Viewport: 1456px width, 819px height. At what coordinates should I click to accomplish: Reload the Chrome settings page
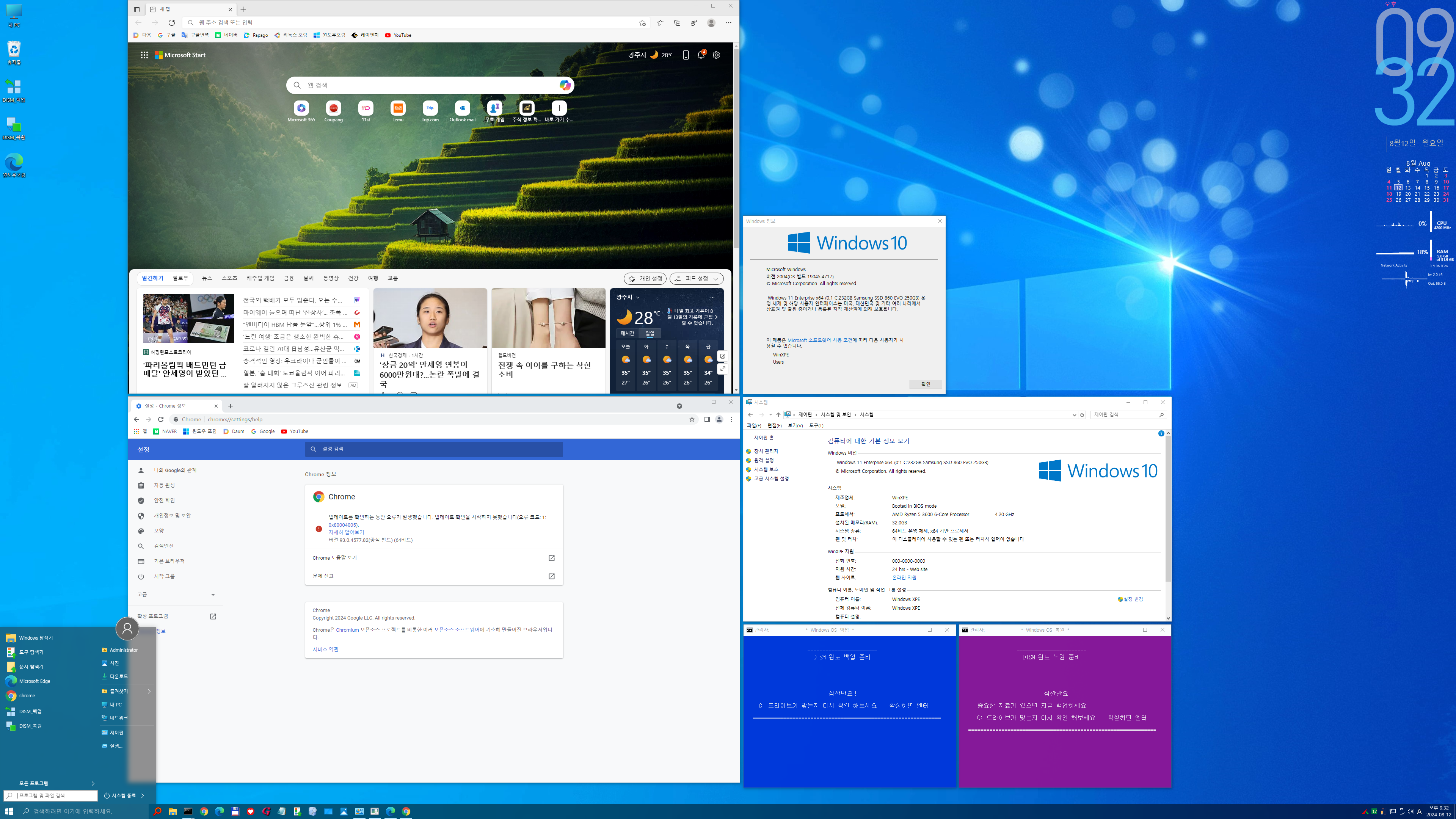point(160,419)
